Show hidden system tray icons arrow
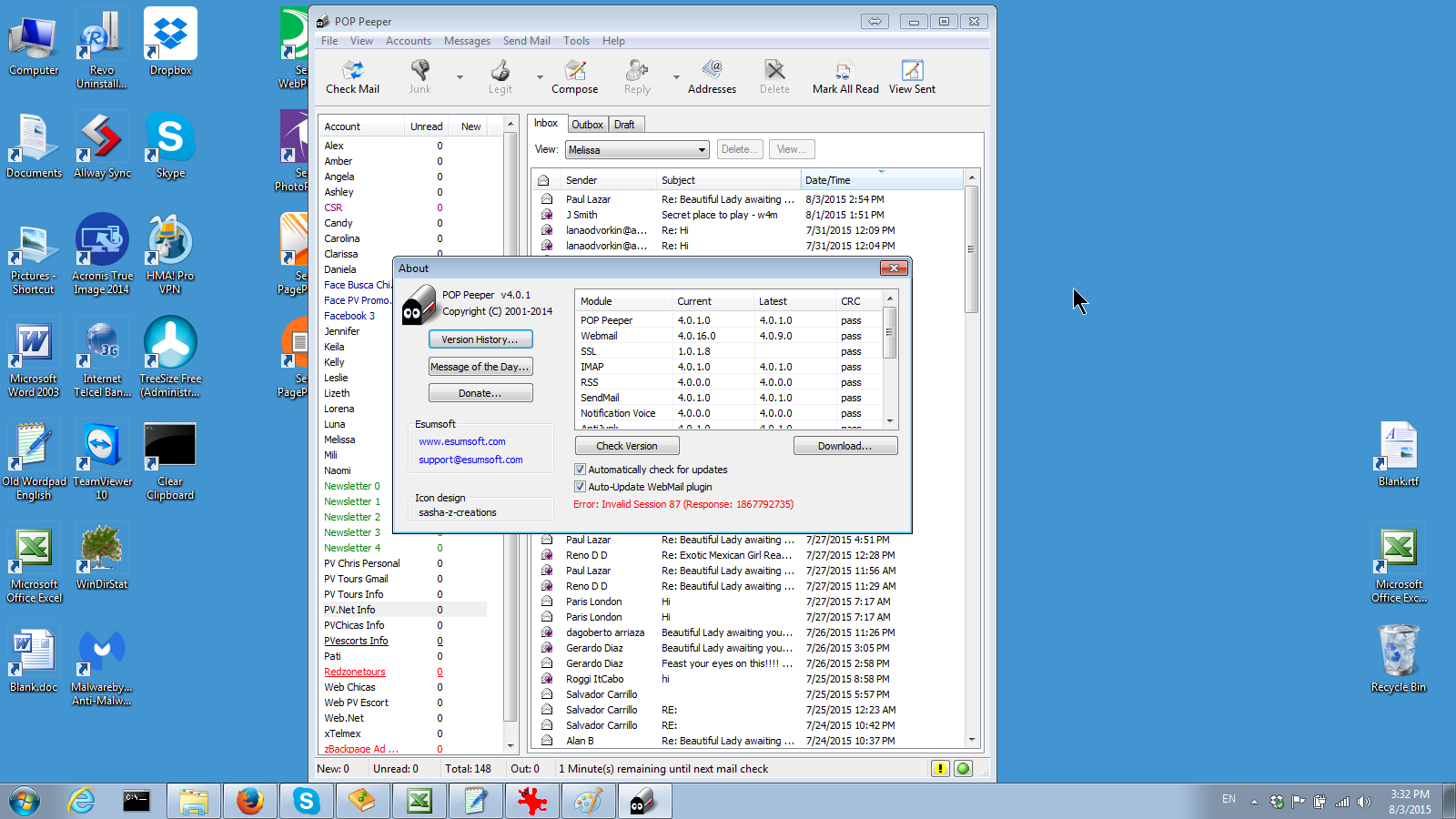This screenshot has height=819, width=1456. (x=1254, y=802)
